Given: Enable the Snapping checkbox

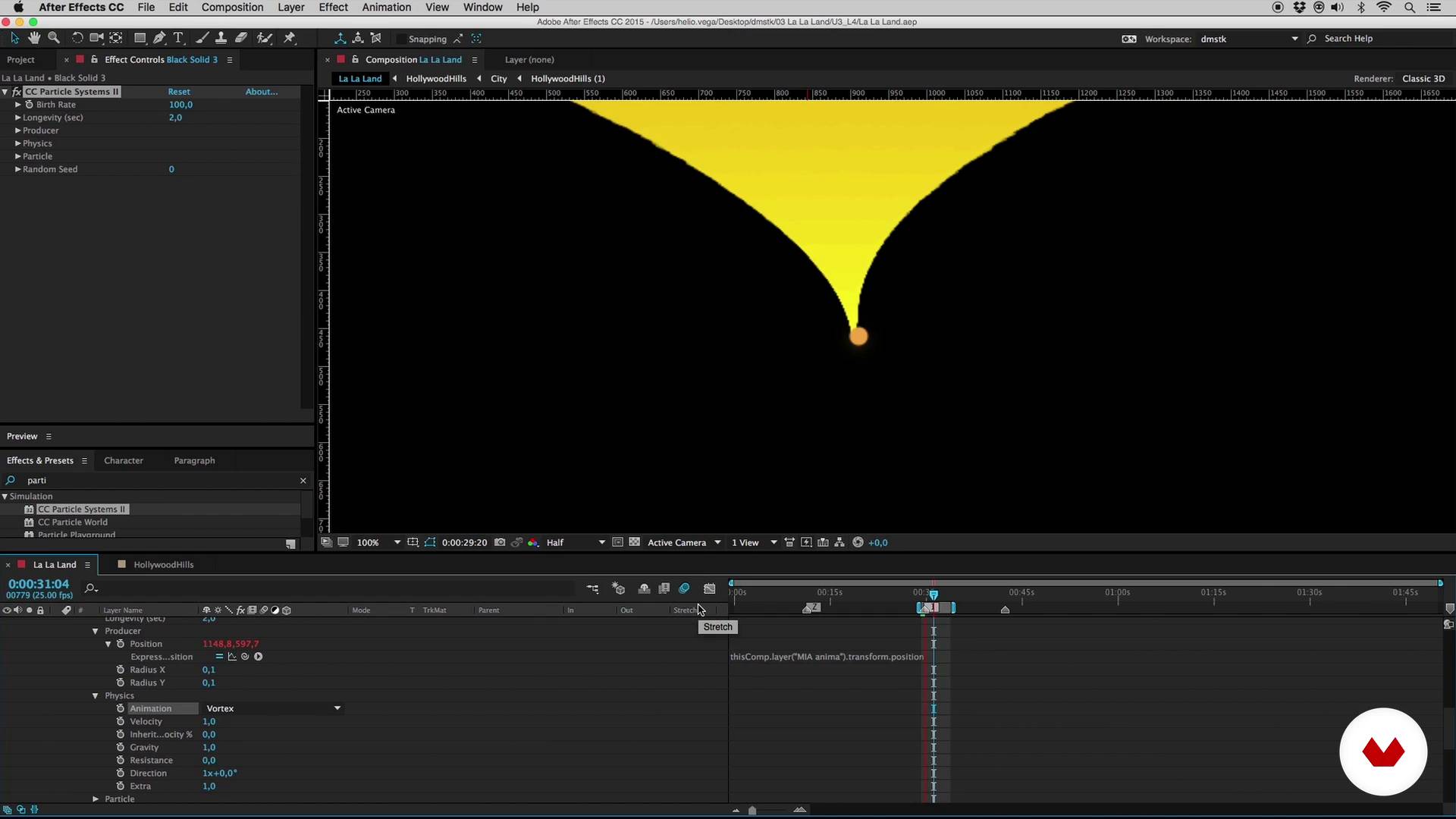Looking at the screenshot, I should [x=400, y=39].
